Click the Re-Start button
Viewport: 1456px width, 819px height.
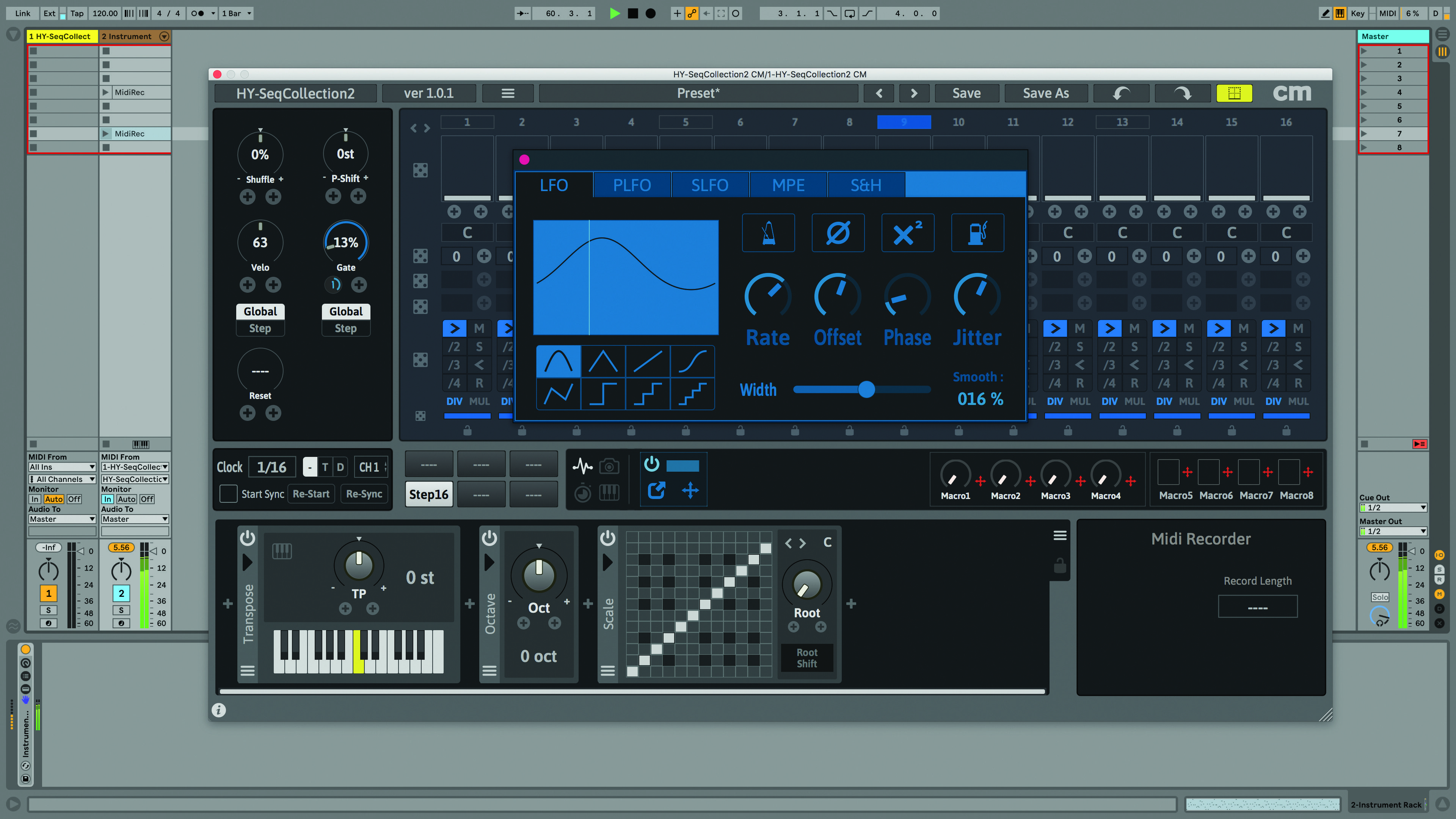(311, 494)
